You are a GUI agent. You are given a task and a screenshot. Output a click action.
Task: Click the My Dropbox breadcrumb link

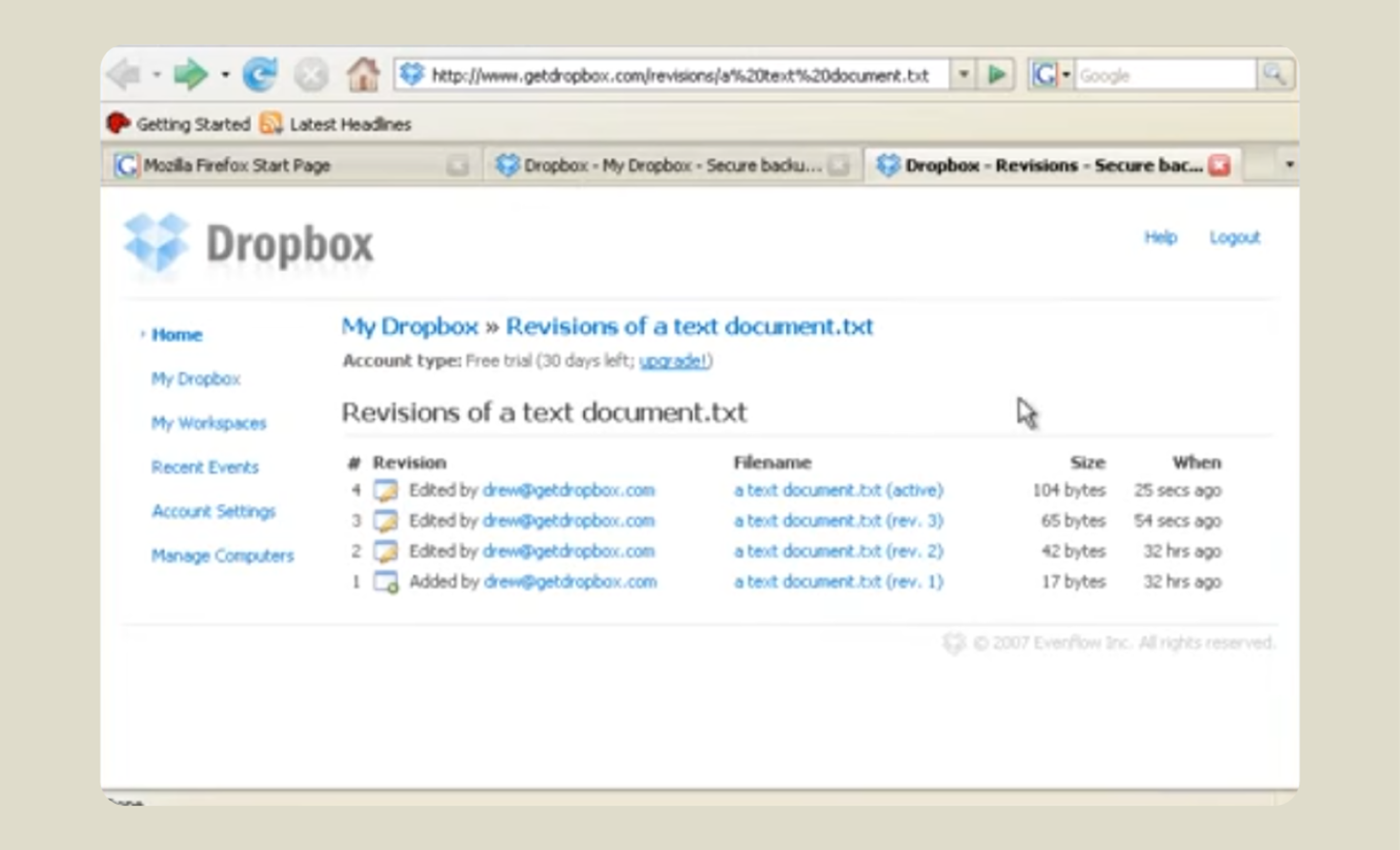point(410,326)
